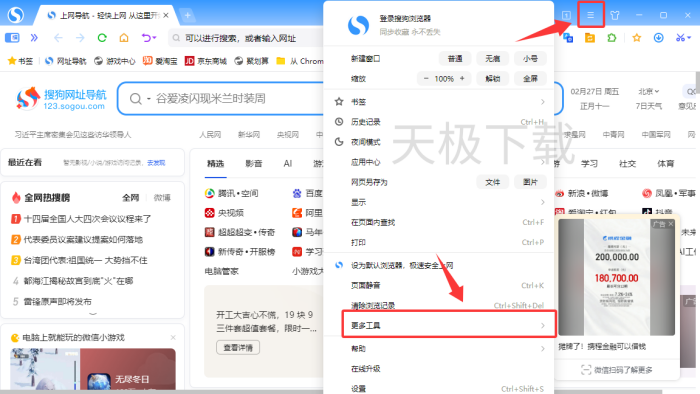Select 在页面内查找 menu item
This screenshot has height=394, width=700.
tap(440, 222)
